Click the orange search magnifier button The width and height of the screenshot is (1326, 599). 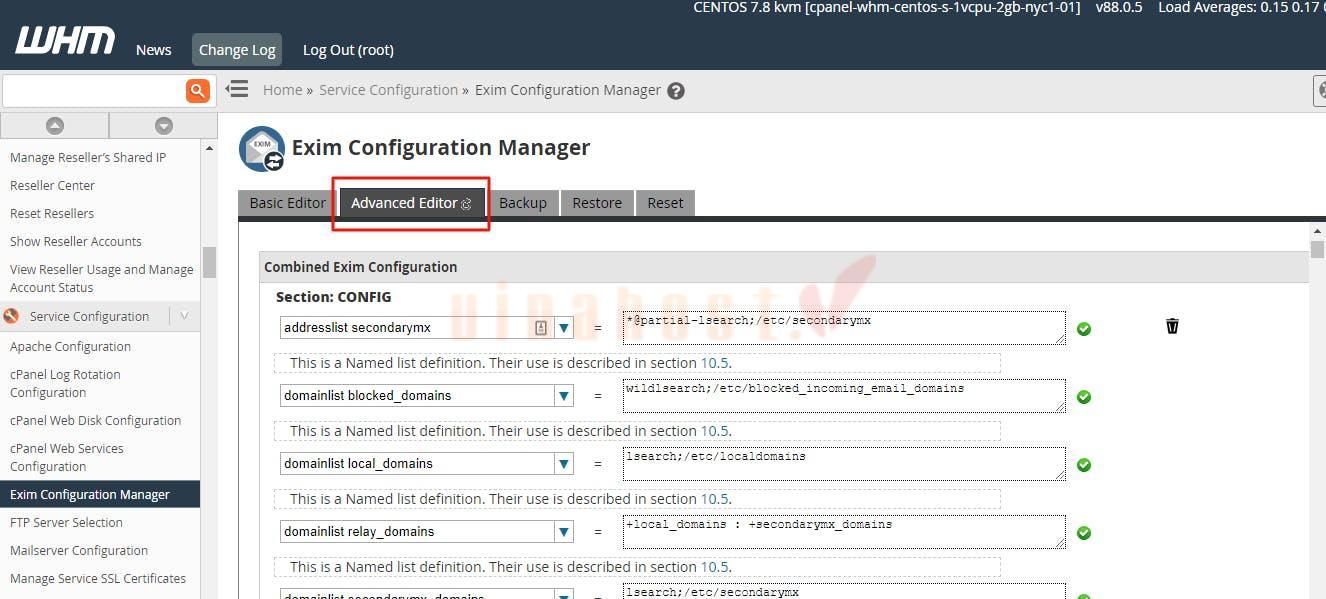pos(198,91)
